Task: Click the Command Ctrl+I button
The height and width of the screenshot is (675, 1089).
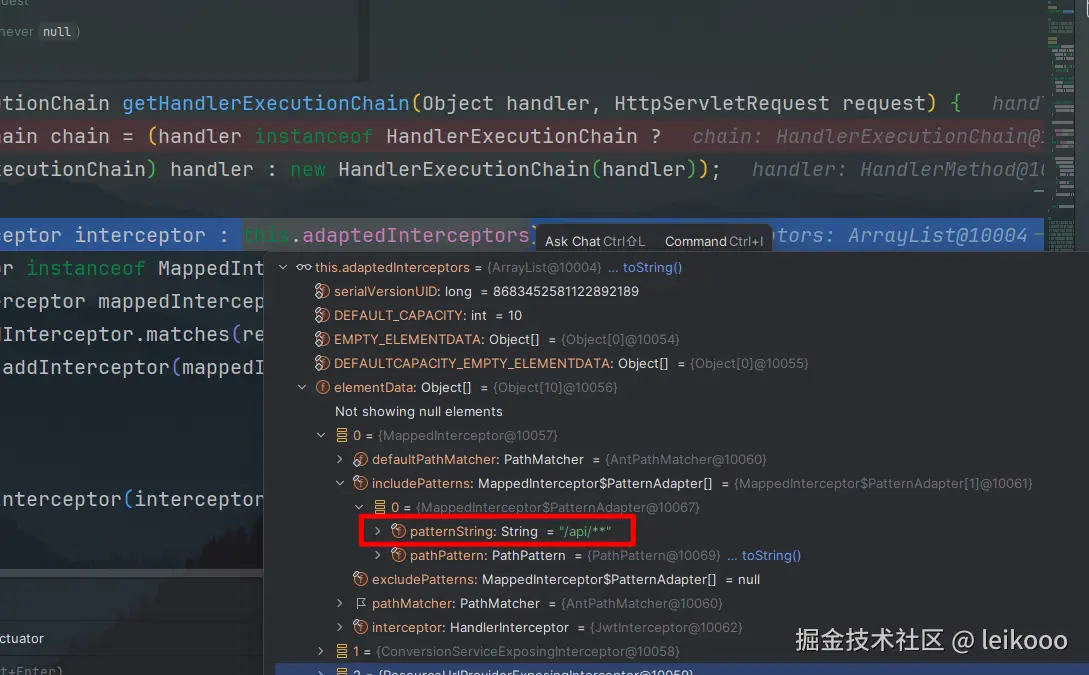Action: tap(714, 241)
